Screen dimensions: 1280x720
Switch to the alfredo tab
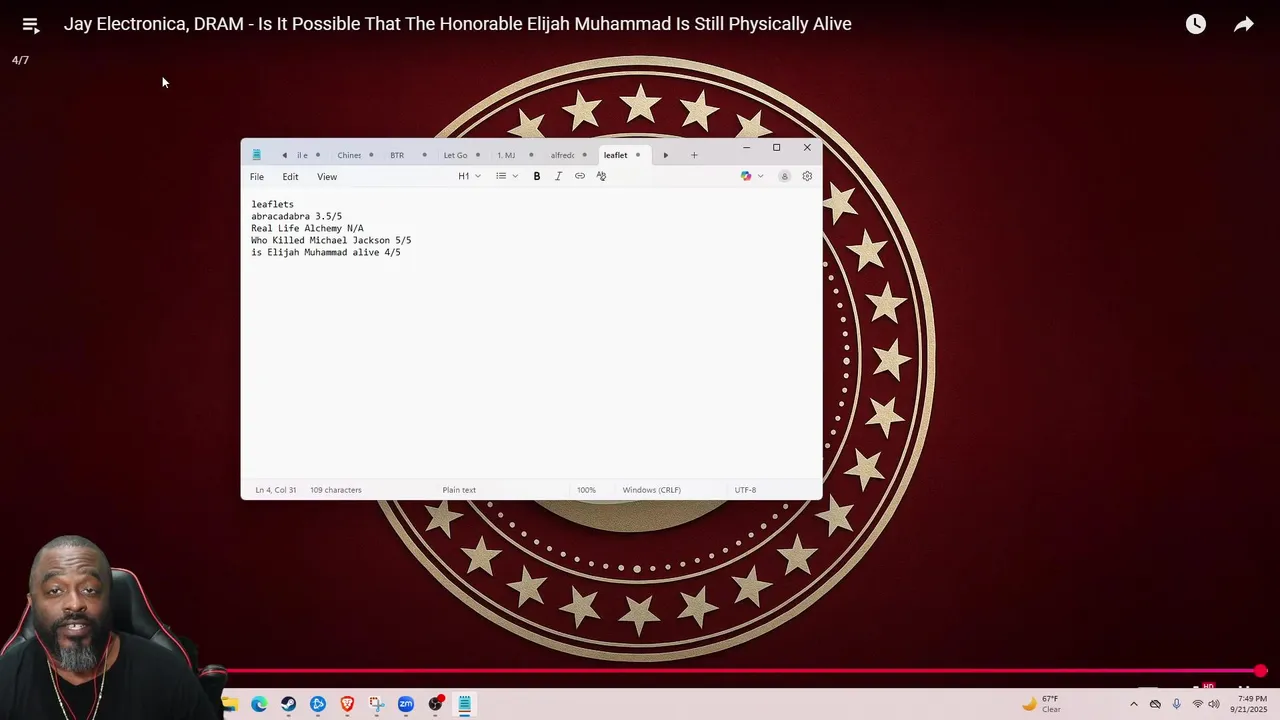[562, 155]
